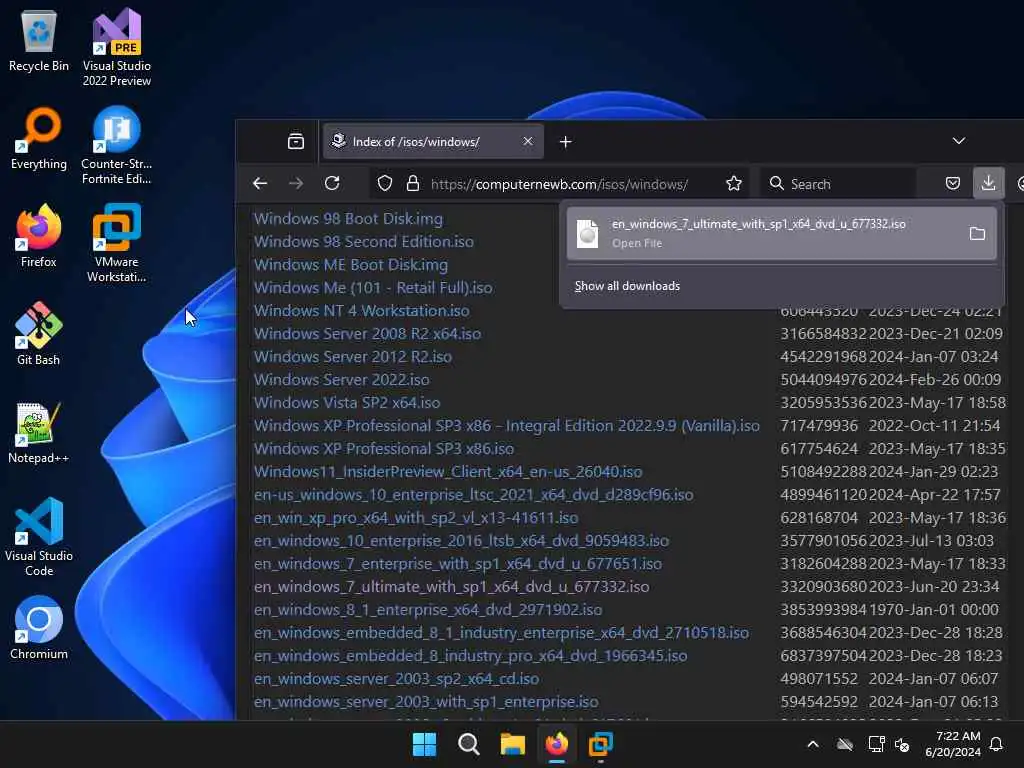Bookmark this page with the star icon
The image size is (1024, 768).
[x=733, y=184]
